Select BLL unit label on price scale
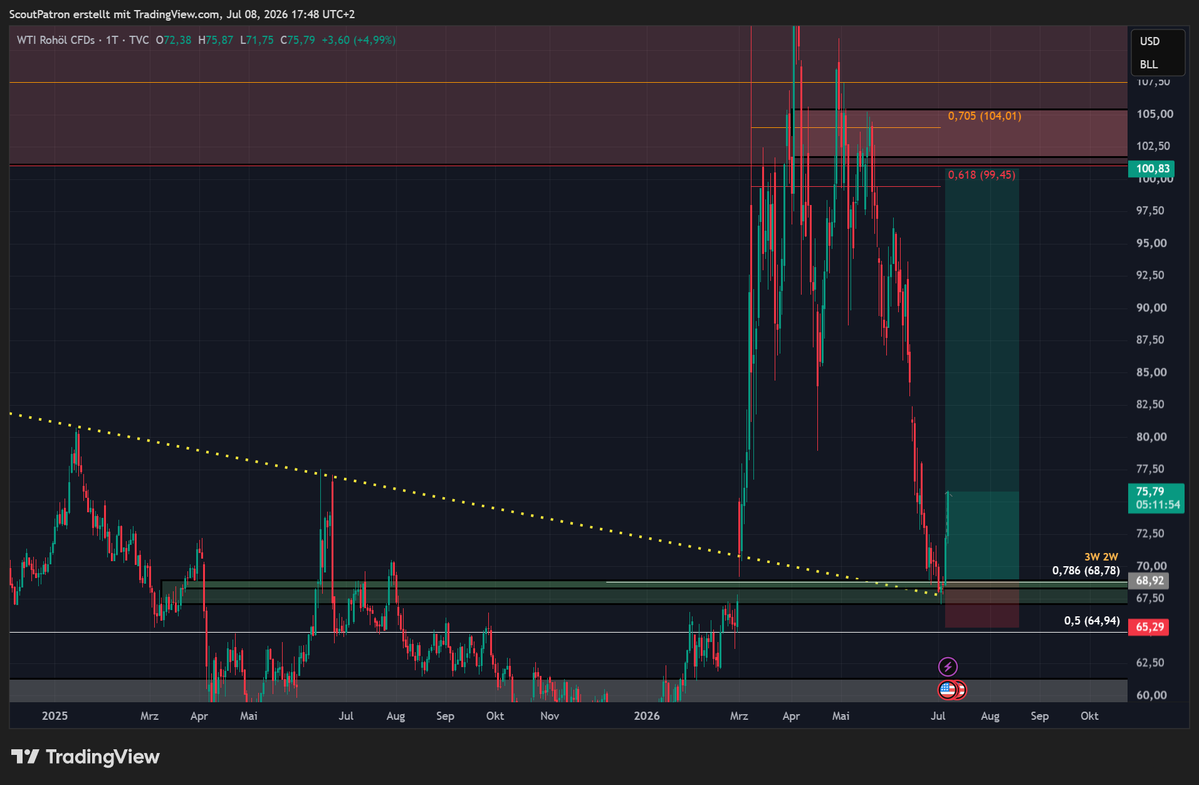This screenshot has width=1199, height=785. coord(1149,64)
